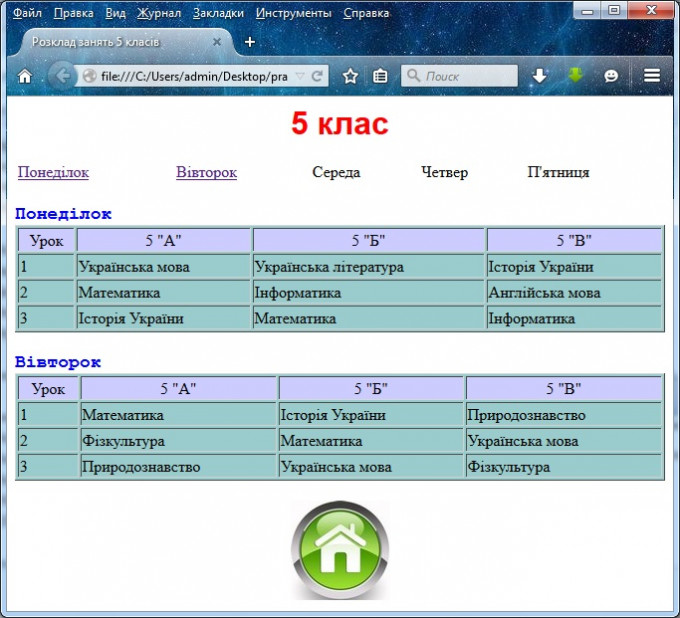
Task: Open the Файл menu
Action: tap(27, 13)
